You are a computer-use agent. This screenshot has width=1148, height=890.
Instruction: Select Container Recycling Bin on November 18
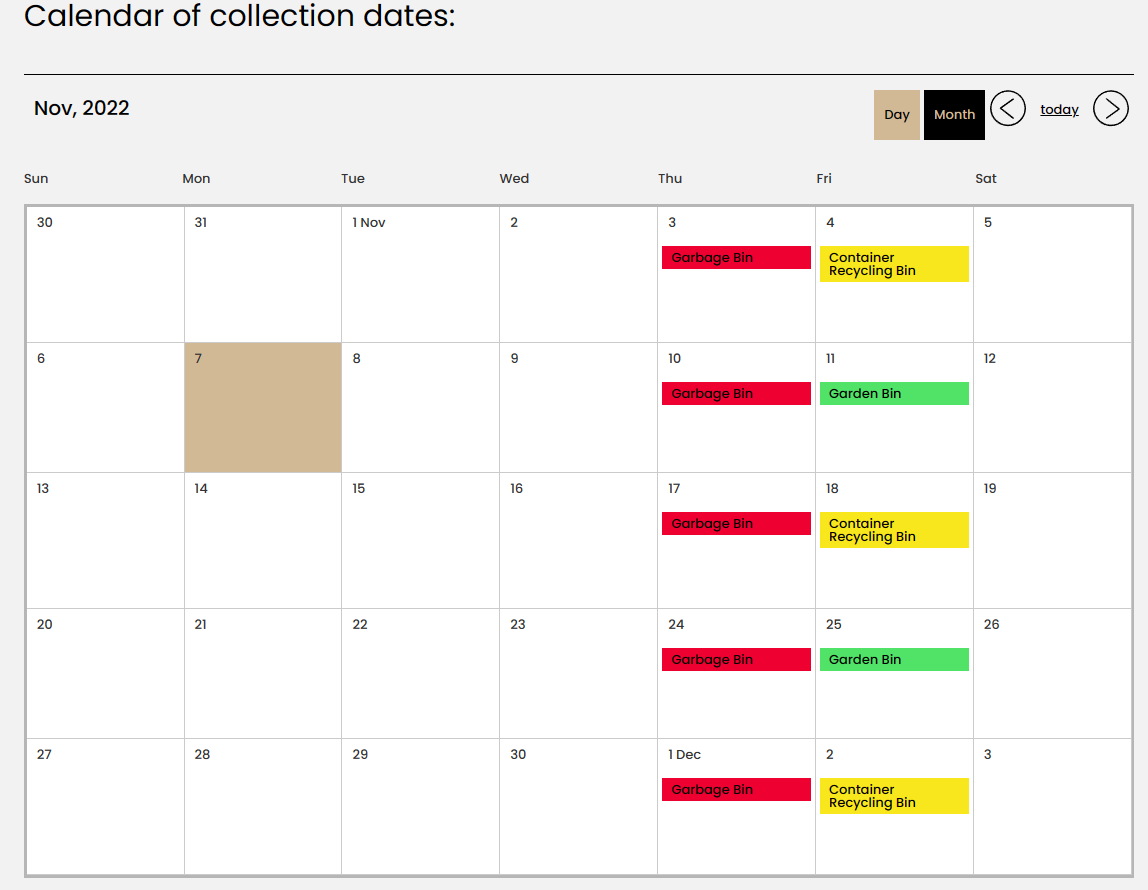(x=894, y=530)
